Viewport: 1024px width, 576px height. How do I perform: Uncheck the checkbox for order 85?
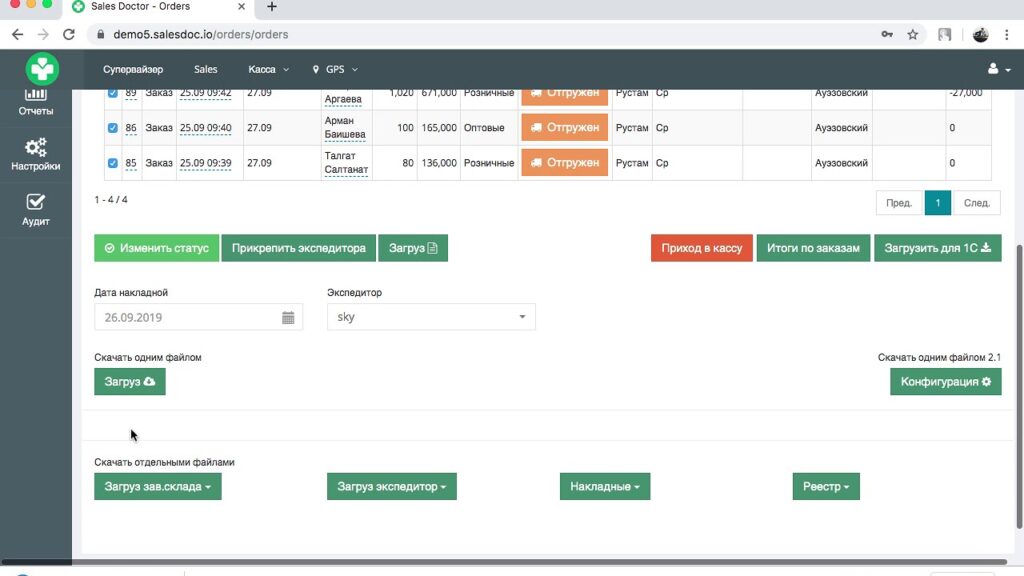[x=112, y=163]
